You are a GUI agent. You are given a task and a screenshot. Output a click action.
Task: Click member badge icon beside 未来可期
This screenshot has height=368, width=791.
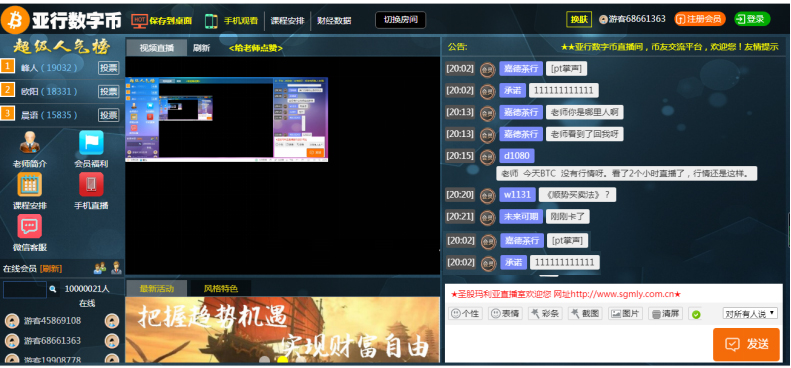pyautogui.click(x=487, y=217)
